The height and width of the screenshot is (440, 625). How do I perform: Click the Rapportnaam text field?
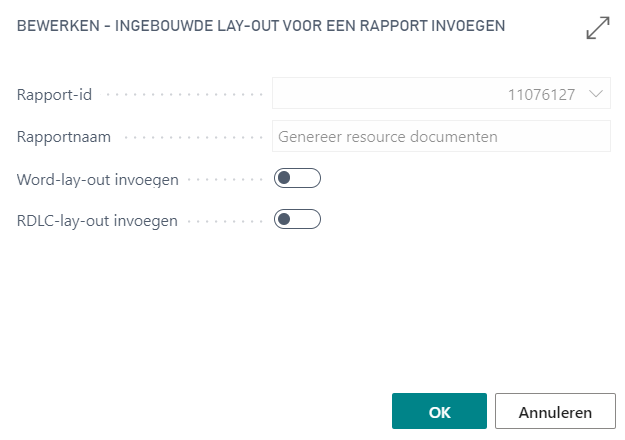pyautogui.click(x=441, y=136)
